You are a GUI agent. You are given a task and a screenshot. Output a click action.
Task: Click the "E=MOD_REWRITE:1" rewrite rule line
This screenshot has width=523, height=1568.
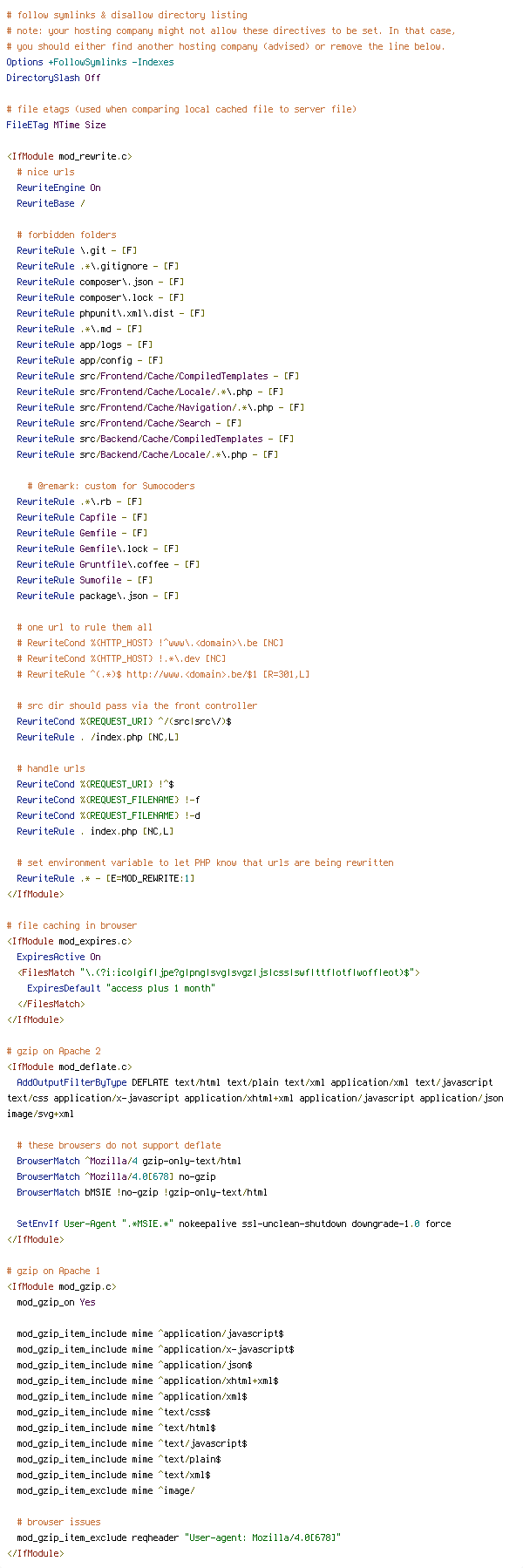coord(105,878)
